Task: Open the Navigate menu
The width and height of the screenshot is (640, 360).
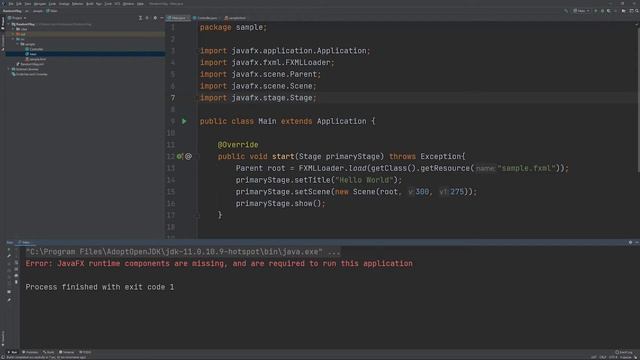Action: (40, 4)
